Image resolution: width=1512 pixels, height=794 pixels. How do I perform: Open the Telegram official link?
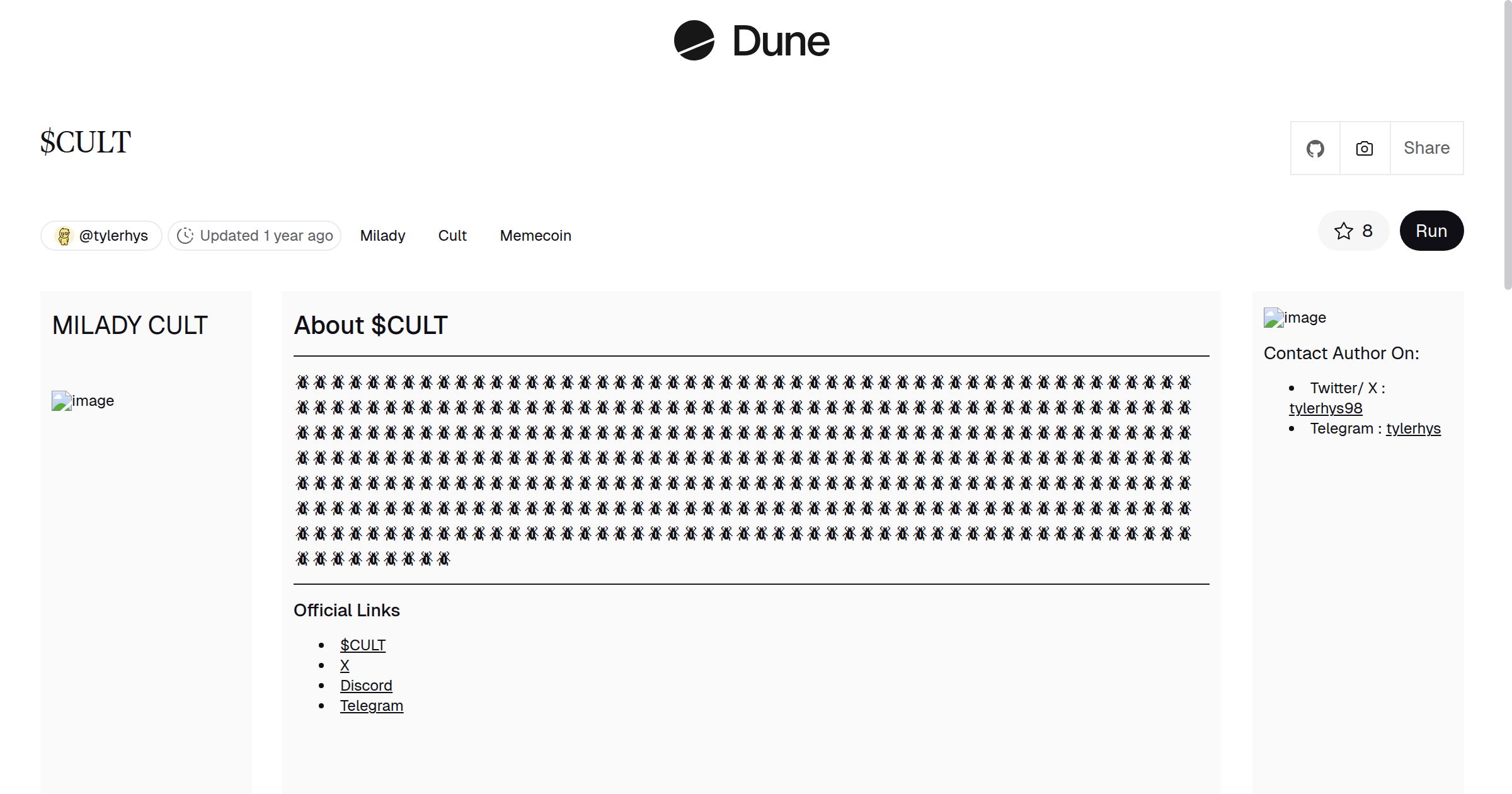(x=372, y=706)
